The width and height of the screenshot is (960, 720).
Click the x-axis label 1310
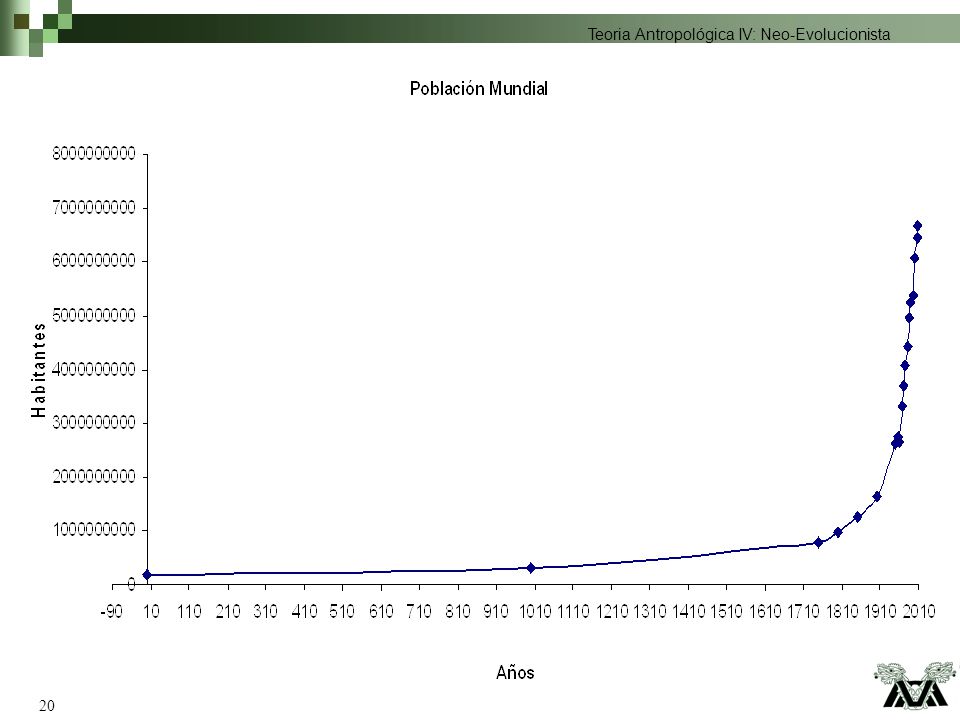[x=650, y=611]
